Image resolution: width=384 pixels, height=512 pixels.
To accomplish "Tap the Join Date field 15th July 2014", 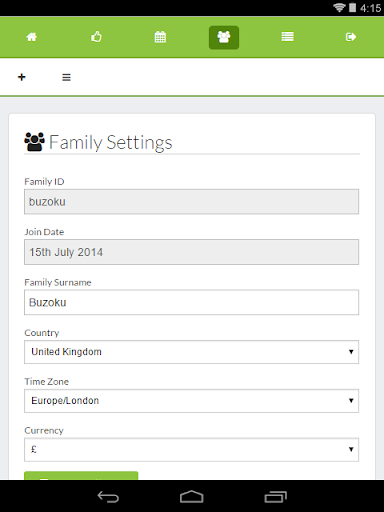I will pyautogui.click(x=191, y=252).
